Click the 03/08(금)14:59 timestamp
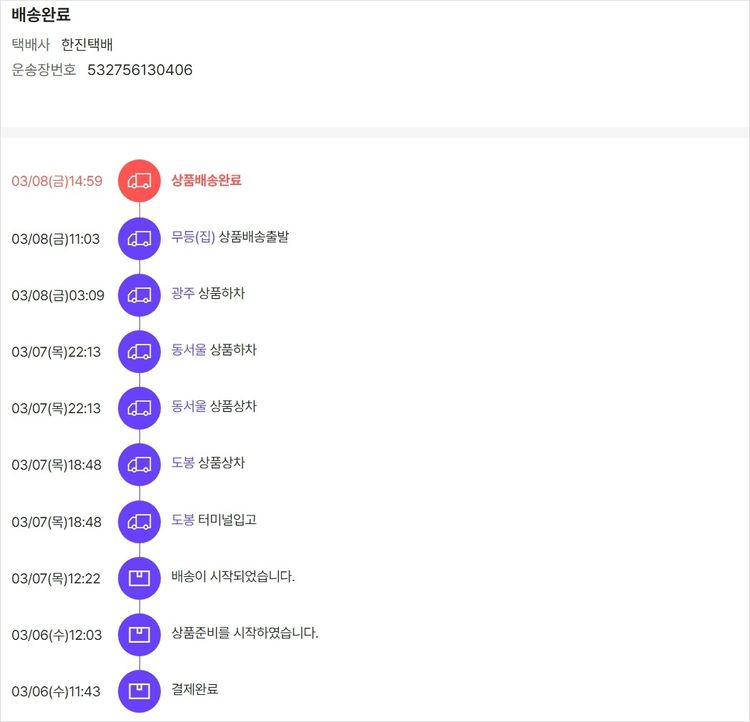 tap(57, 181)
